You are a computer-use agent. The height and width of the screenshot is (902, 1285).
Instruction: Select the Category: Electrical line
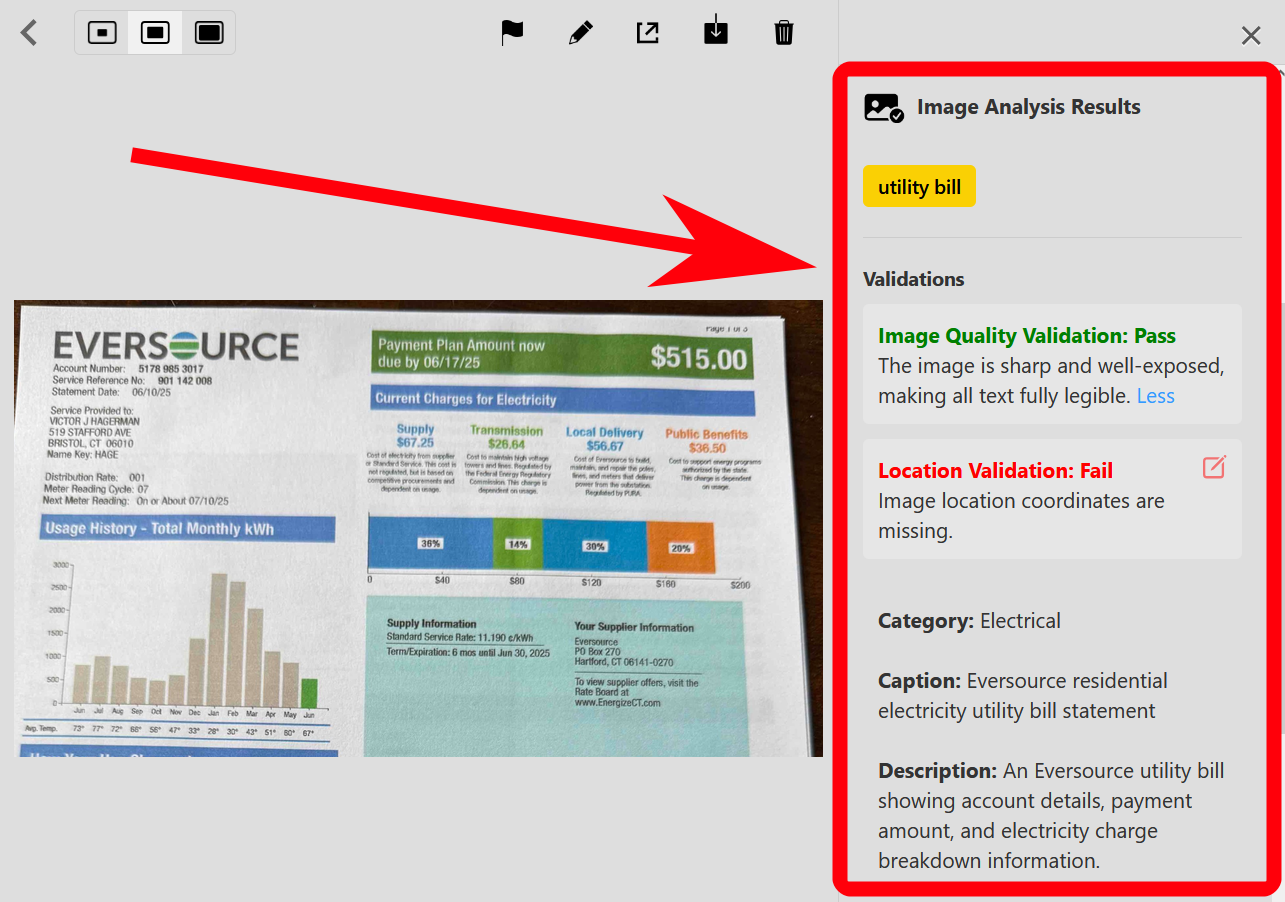[x=969, y=621]
